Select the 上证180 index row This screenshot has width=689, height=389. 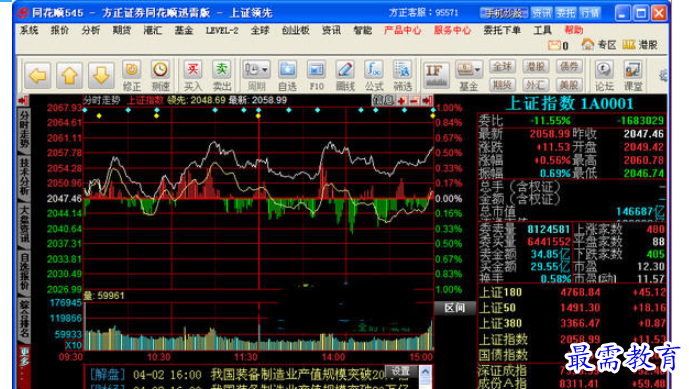click(x=572, y=292)
